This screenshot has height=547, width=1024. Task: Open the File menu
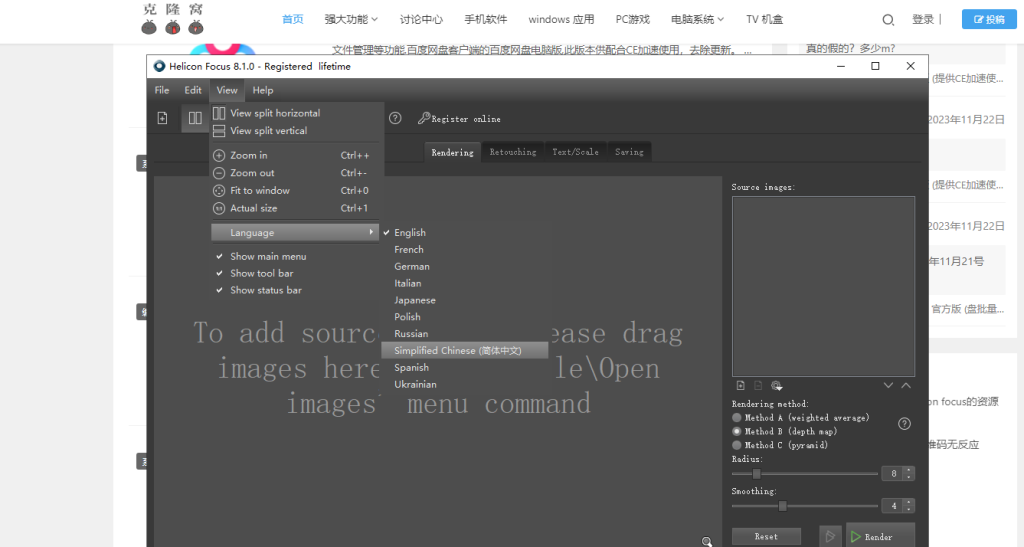click(162, 90)
